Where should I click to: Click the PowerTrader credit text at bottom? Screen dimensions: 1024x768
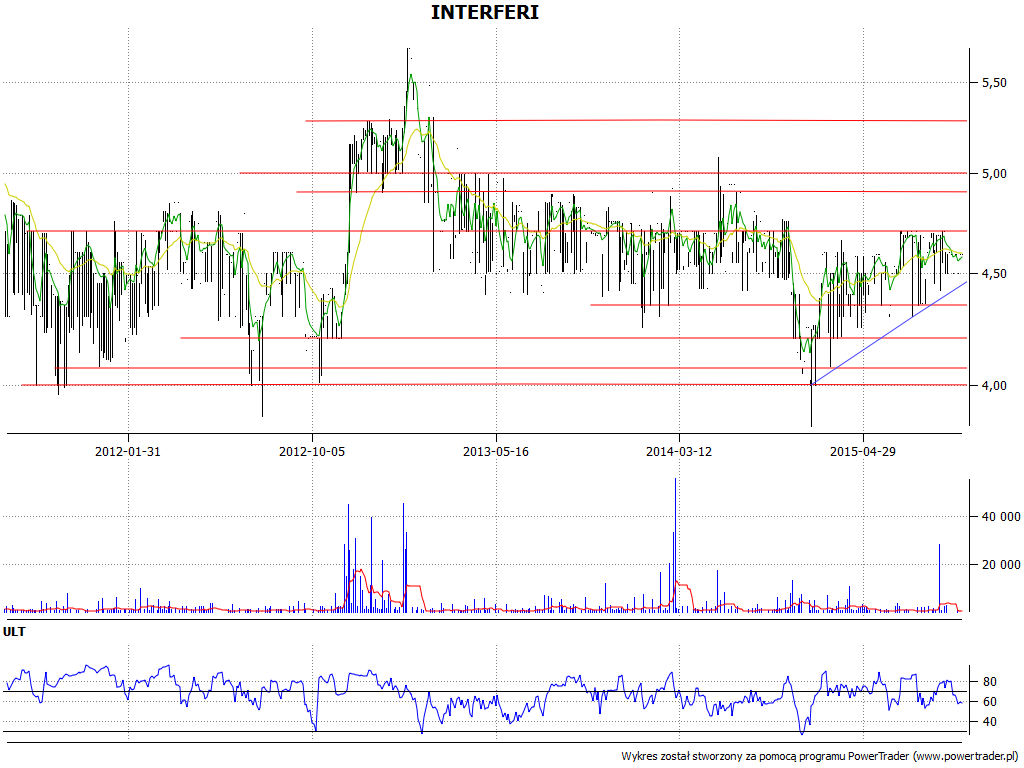tap(820, 756)
